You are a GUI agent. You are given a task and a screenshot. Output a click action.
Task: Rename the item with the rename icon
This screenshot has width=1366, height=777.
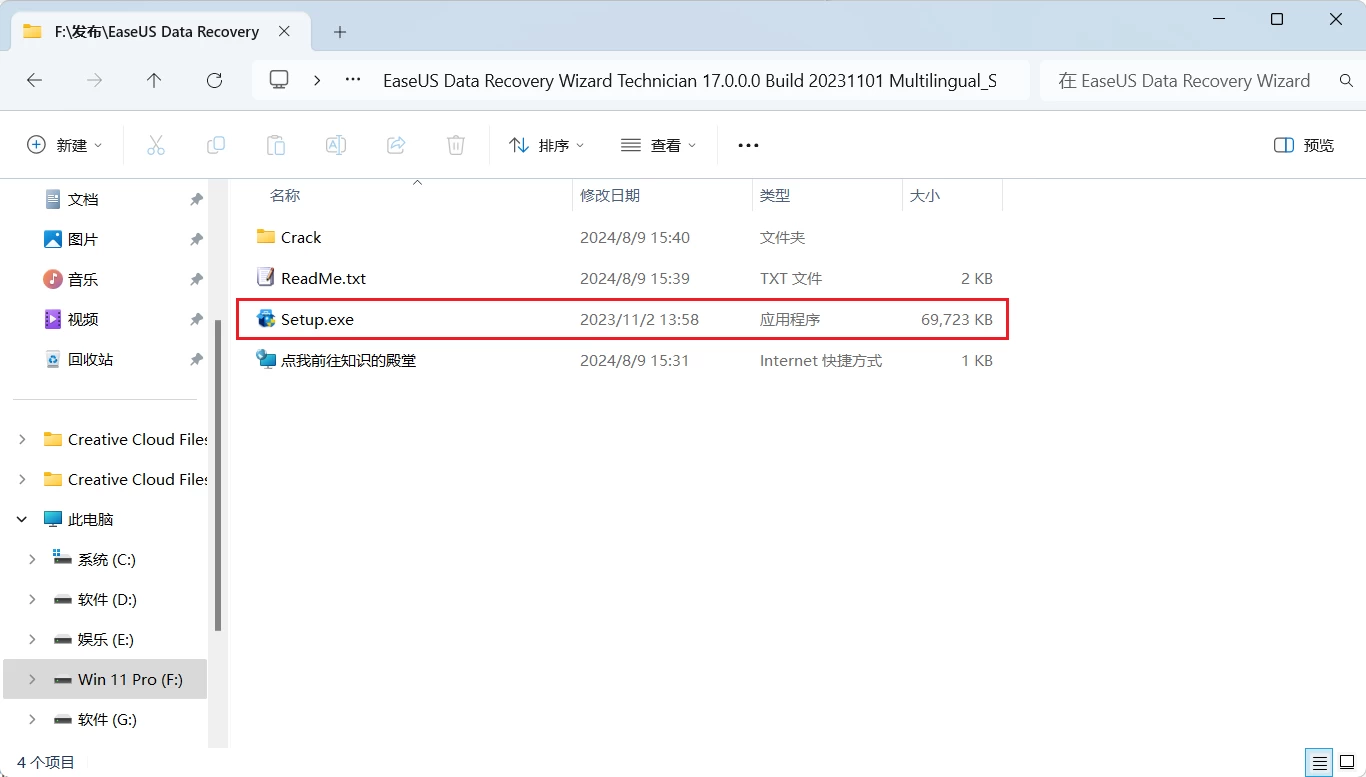(x=336, y=145)
